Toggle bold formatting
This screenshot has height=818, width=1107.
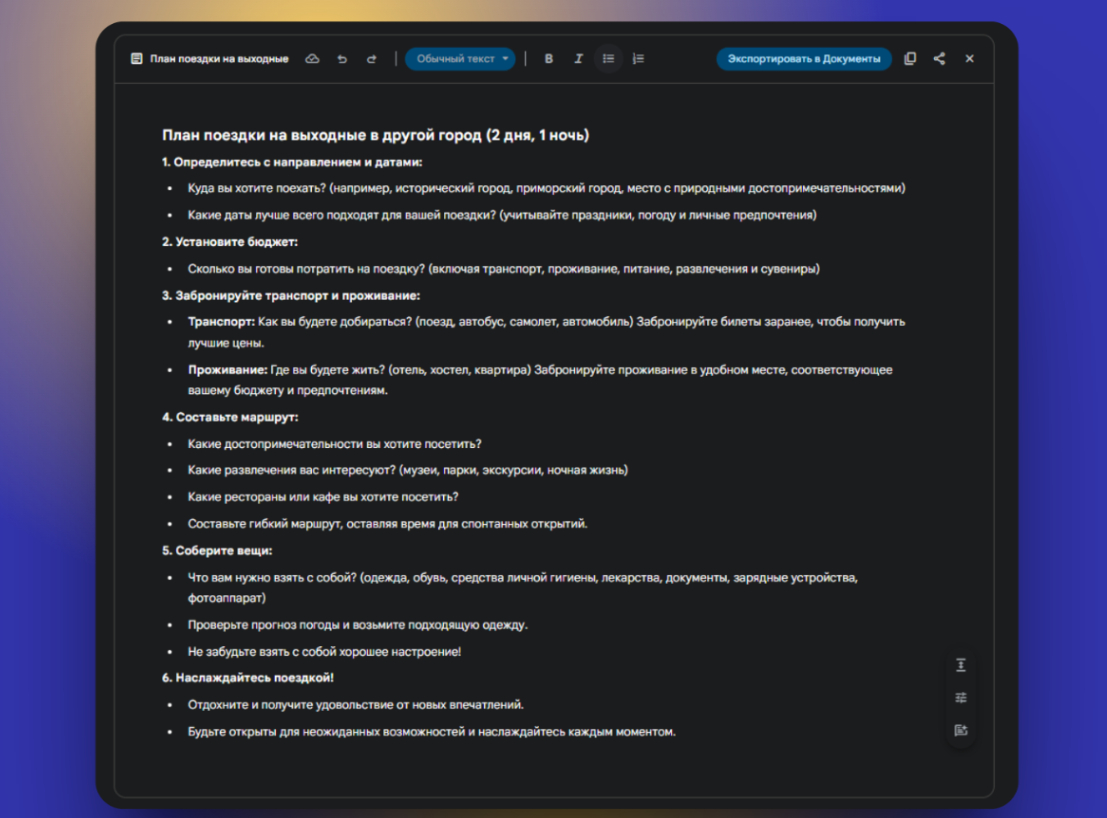tap(549, 59)
